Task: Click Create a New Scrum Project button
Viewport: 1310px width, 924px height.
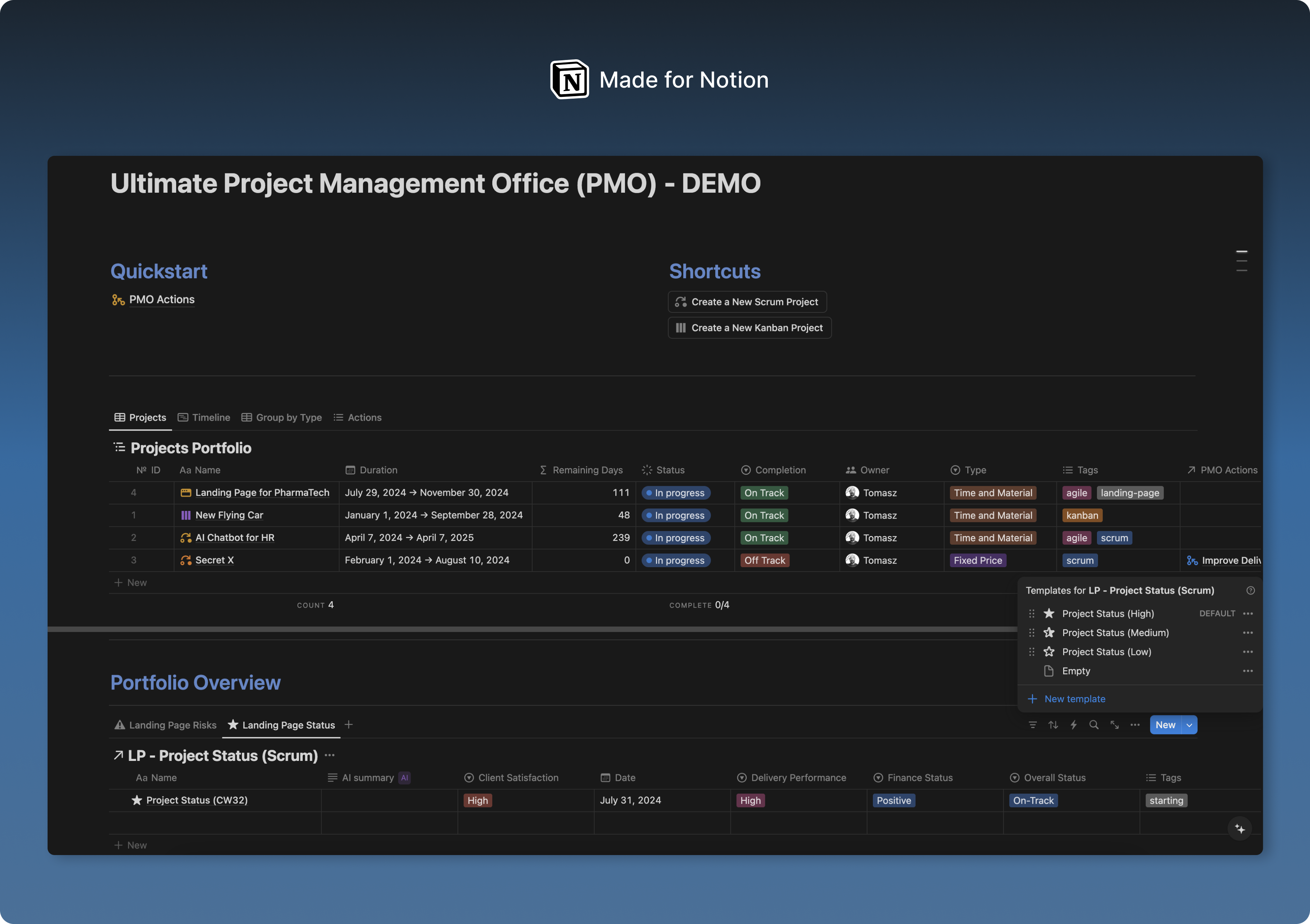Action: (x=747, y=302)
